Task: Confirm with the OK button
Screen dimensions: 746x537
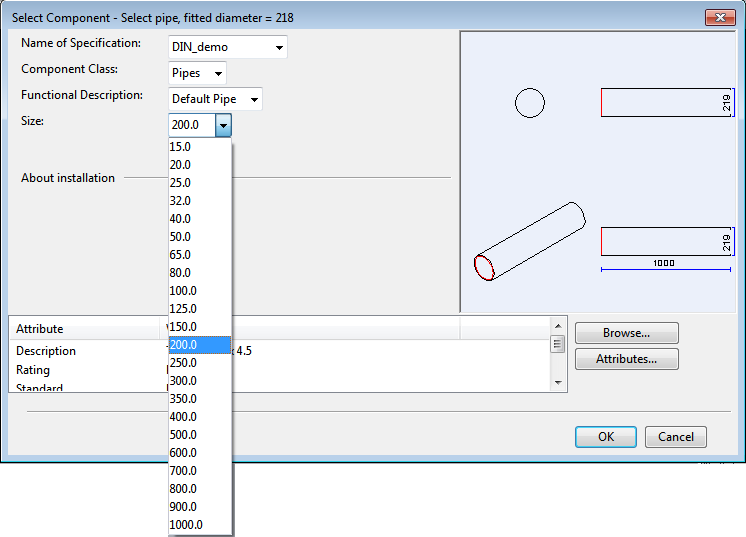Action: [x=605, y=437]
